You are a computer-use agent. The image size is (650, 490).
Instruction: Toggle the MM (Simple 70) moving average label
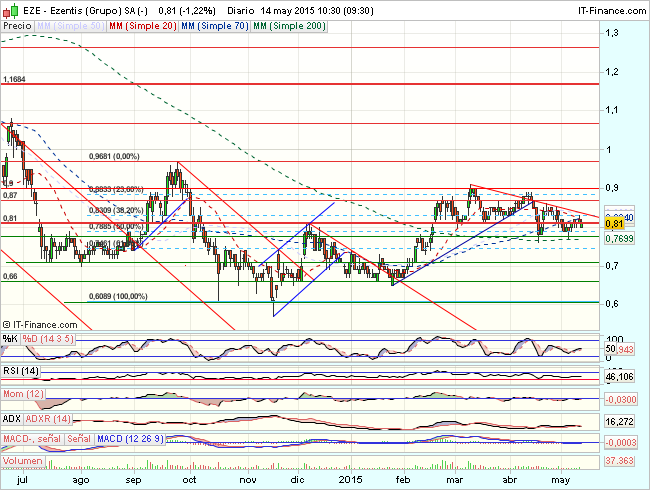(215, 26)
